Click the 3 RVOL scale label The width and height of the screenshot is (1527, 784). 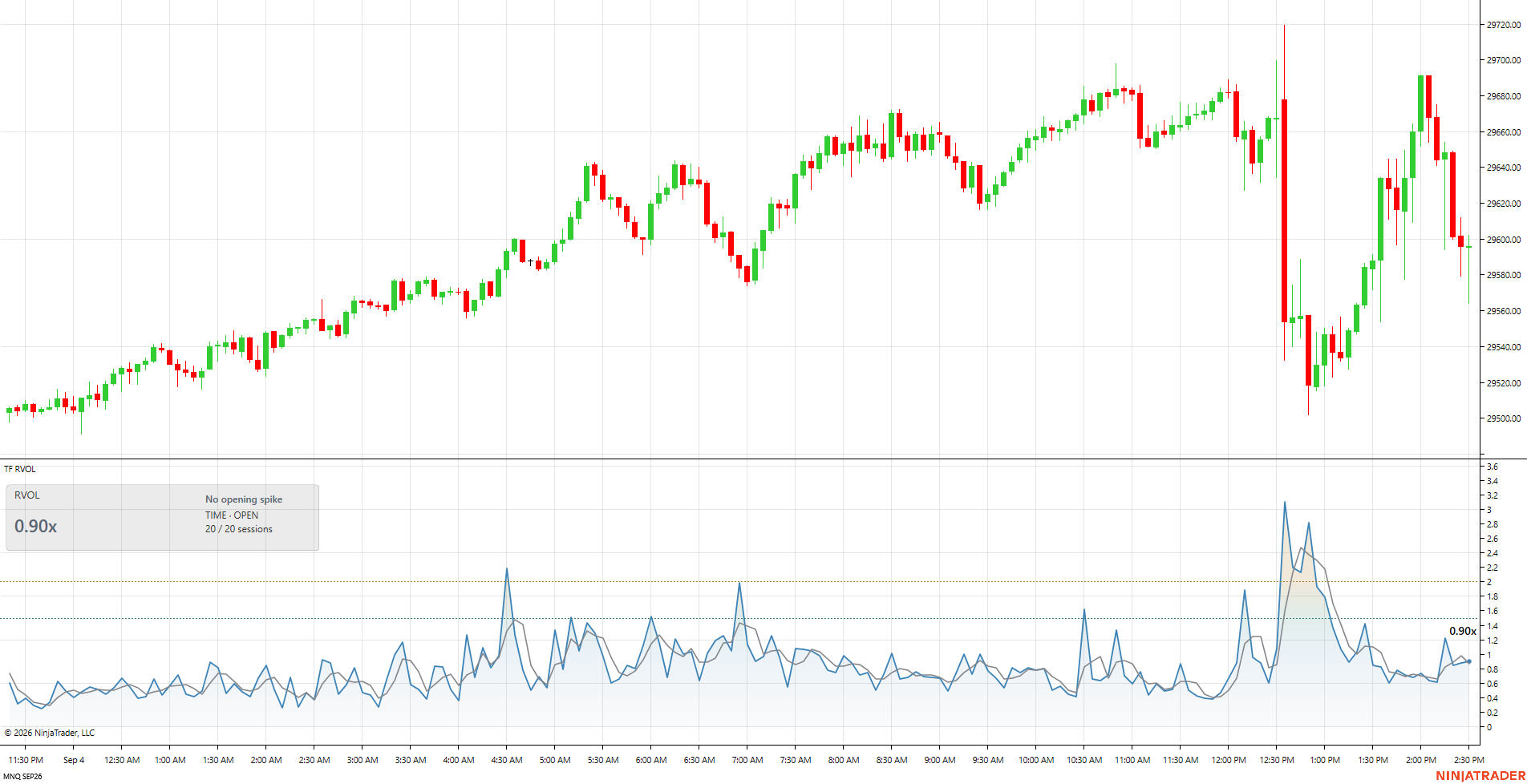coord(1489,510)
